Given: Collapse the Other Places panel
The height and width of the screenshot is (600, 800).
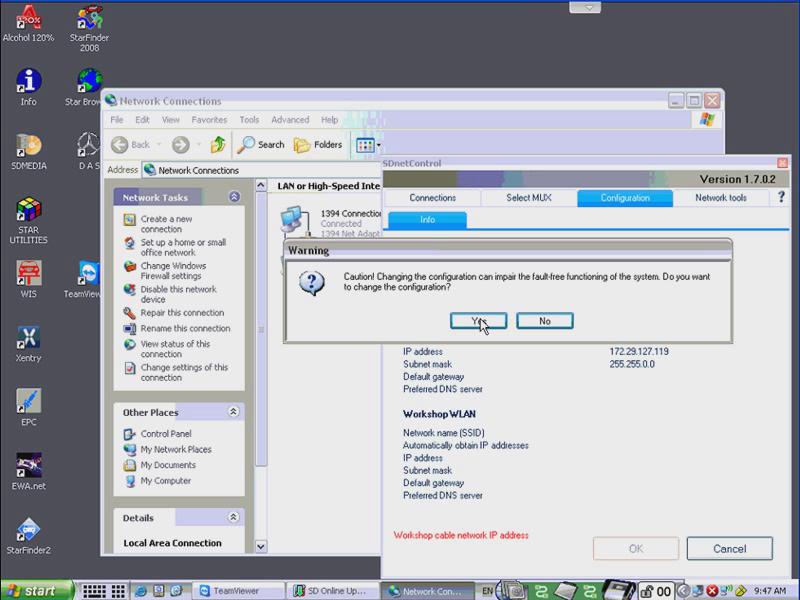Looking at the screenshot, I should pyautogui.click(x=234, y=412).
